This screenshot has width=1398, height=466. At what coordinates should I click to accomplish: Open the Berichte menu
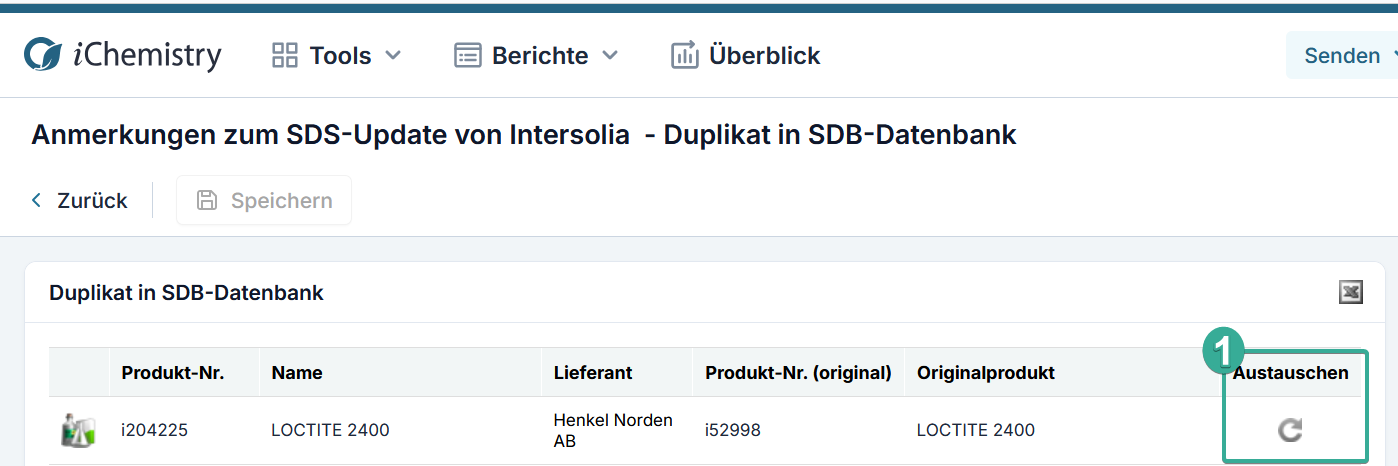pos(537,55)
